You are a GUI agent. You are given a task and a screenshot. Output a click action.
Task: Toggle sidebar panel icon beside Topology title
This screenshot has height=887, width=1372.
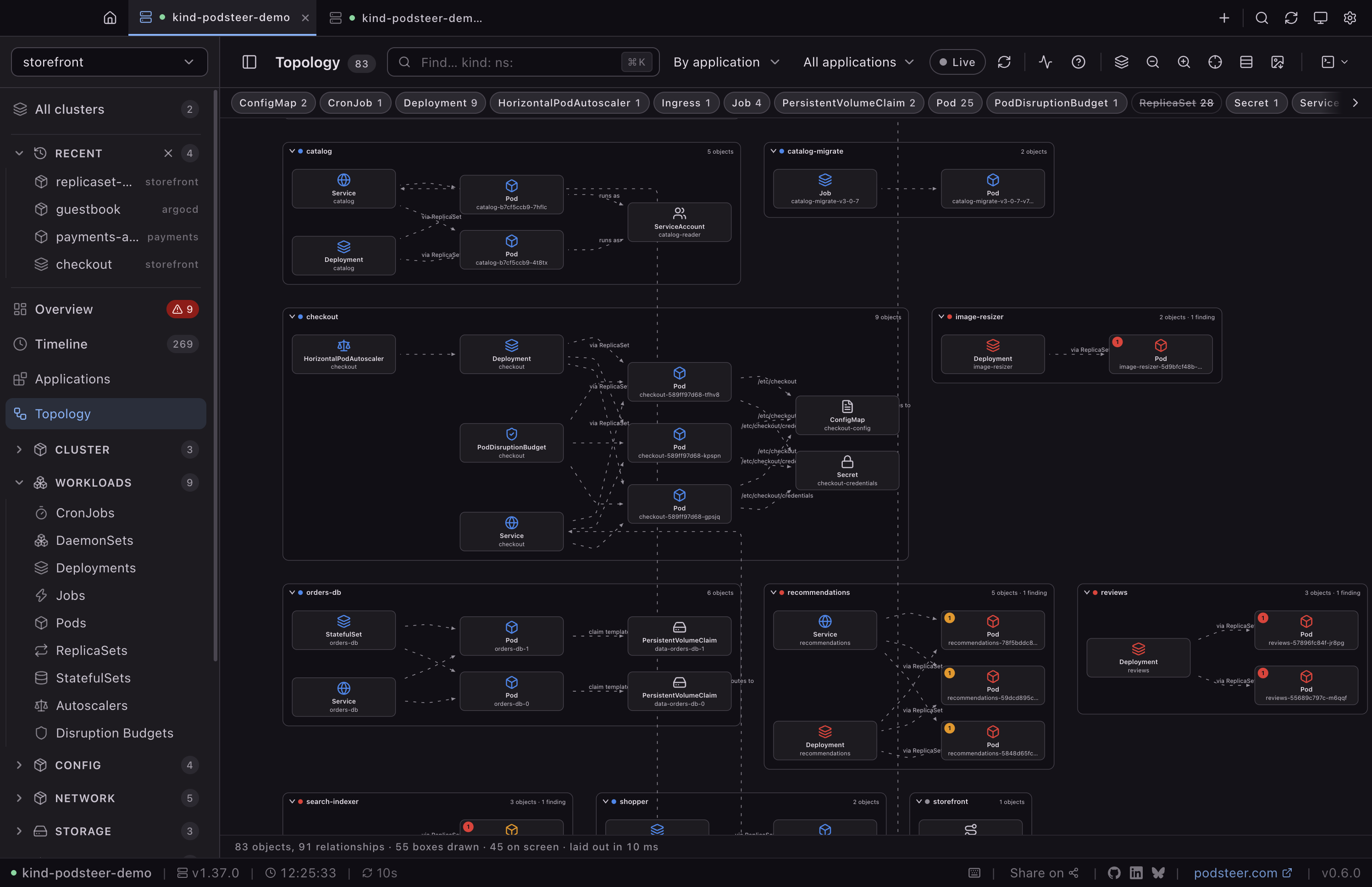pyautogui.click(x=249, y=61)
